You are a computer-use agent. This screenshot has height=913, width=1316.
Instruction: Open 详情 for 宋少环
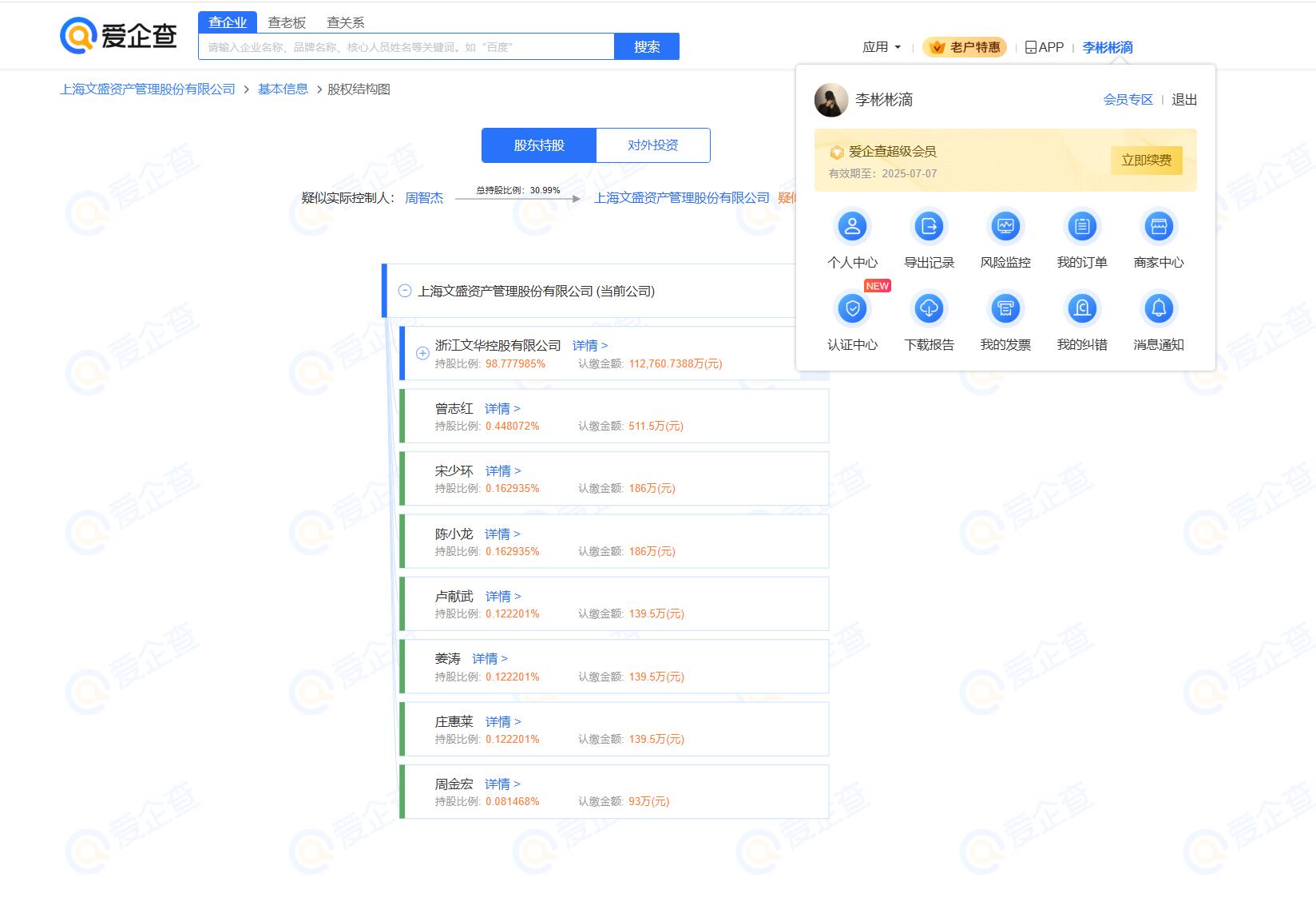click(503, 471)
